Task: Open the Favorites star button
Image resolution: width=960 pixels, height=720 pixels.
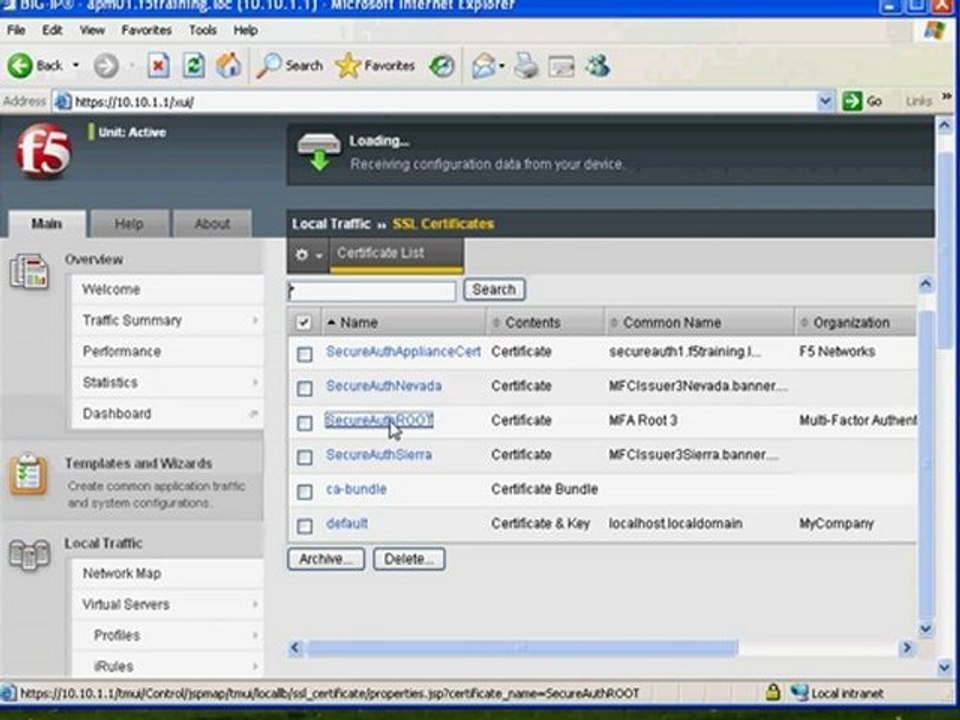Action: point(348,66)
